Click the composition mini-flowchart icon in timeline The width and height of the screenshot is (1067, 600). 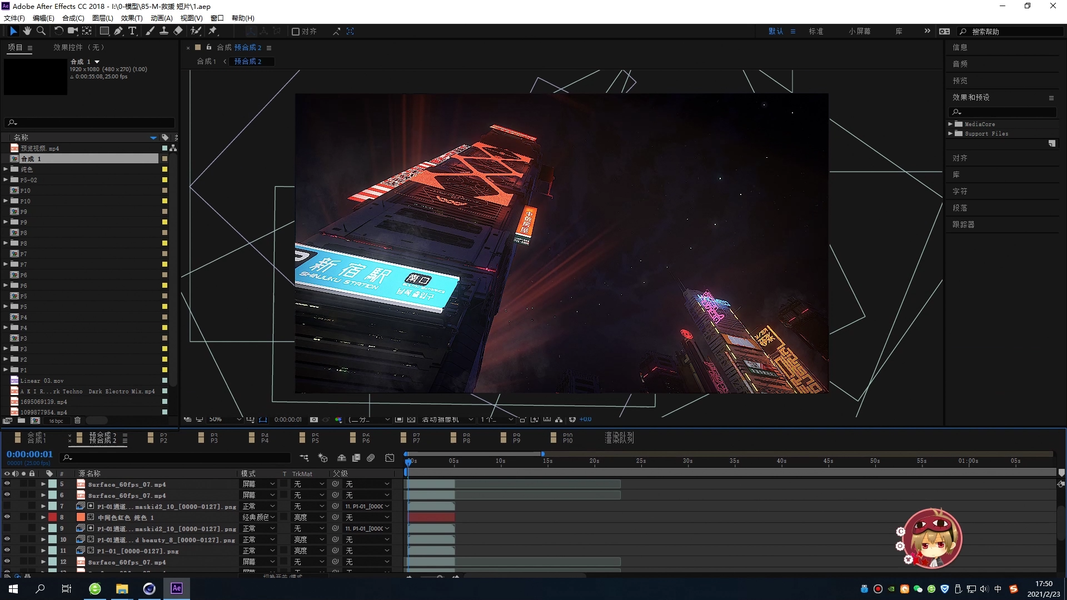[304, 458]
